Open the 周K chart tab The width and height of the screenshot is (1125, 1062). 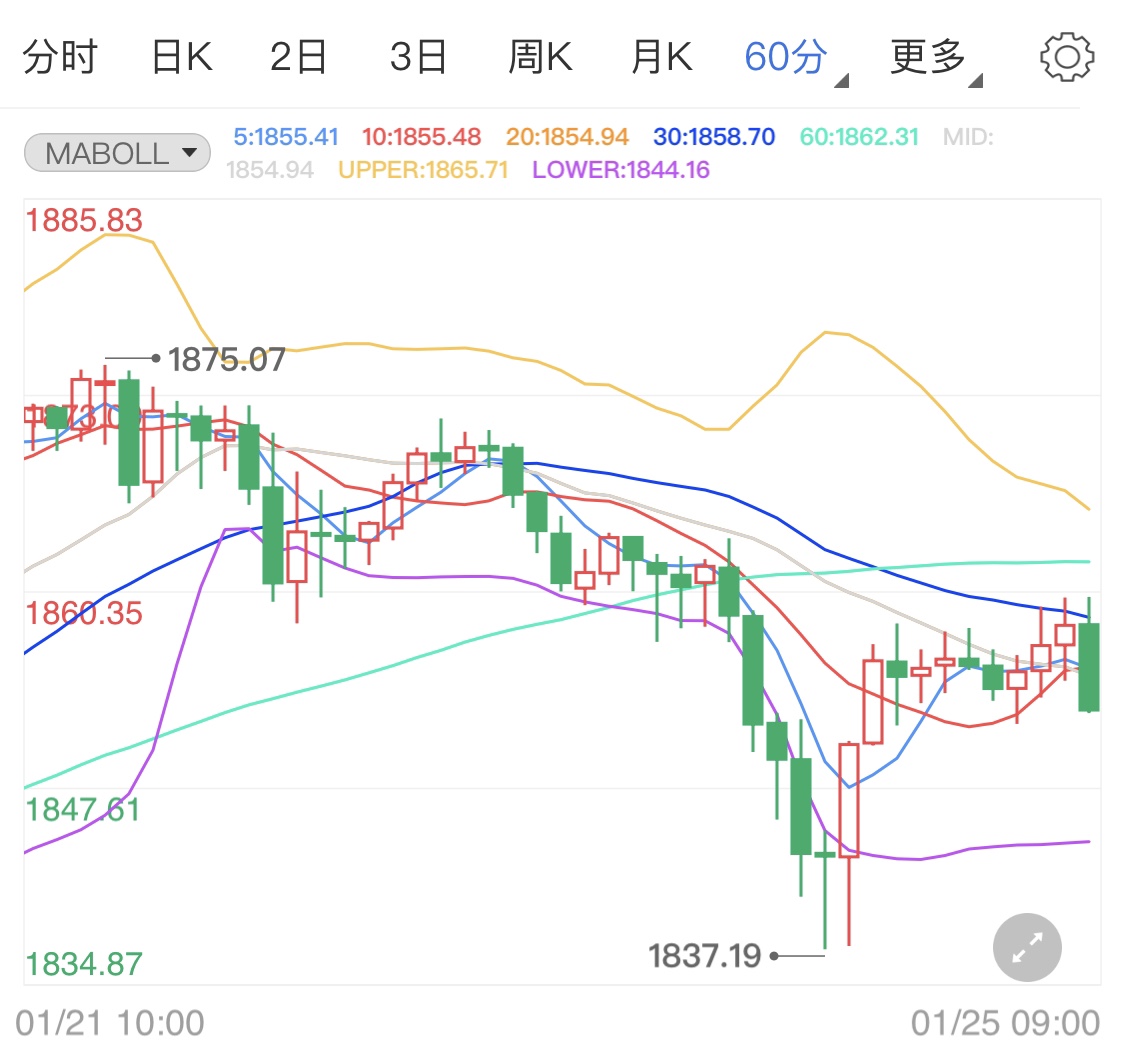[540, 57]
